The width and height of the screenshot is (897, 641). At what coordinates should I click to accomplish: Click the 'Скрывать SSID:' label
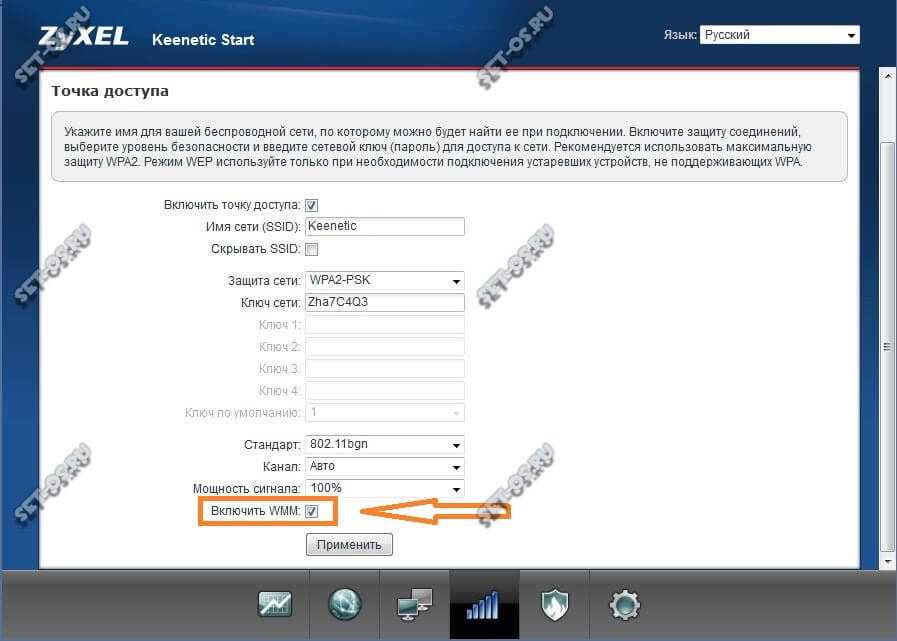[255, 249]
